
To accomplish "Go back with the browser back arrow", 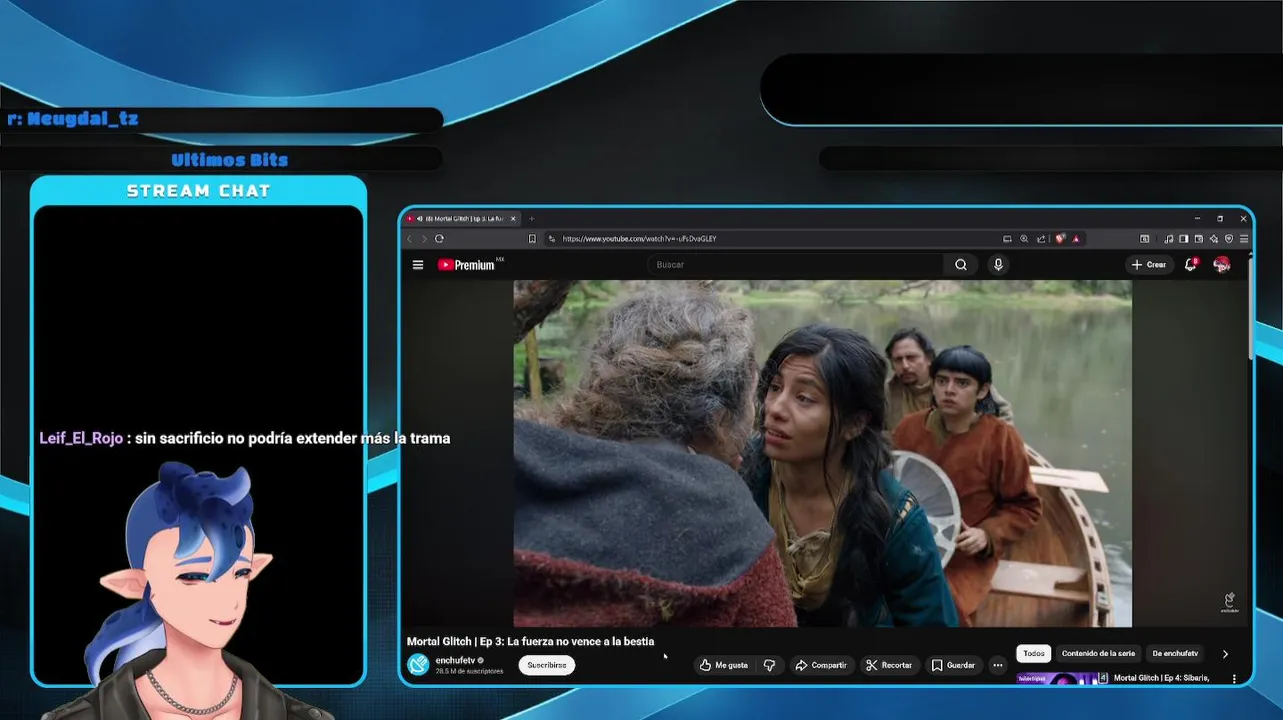I will point(409,239).
